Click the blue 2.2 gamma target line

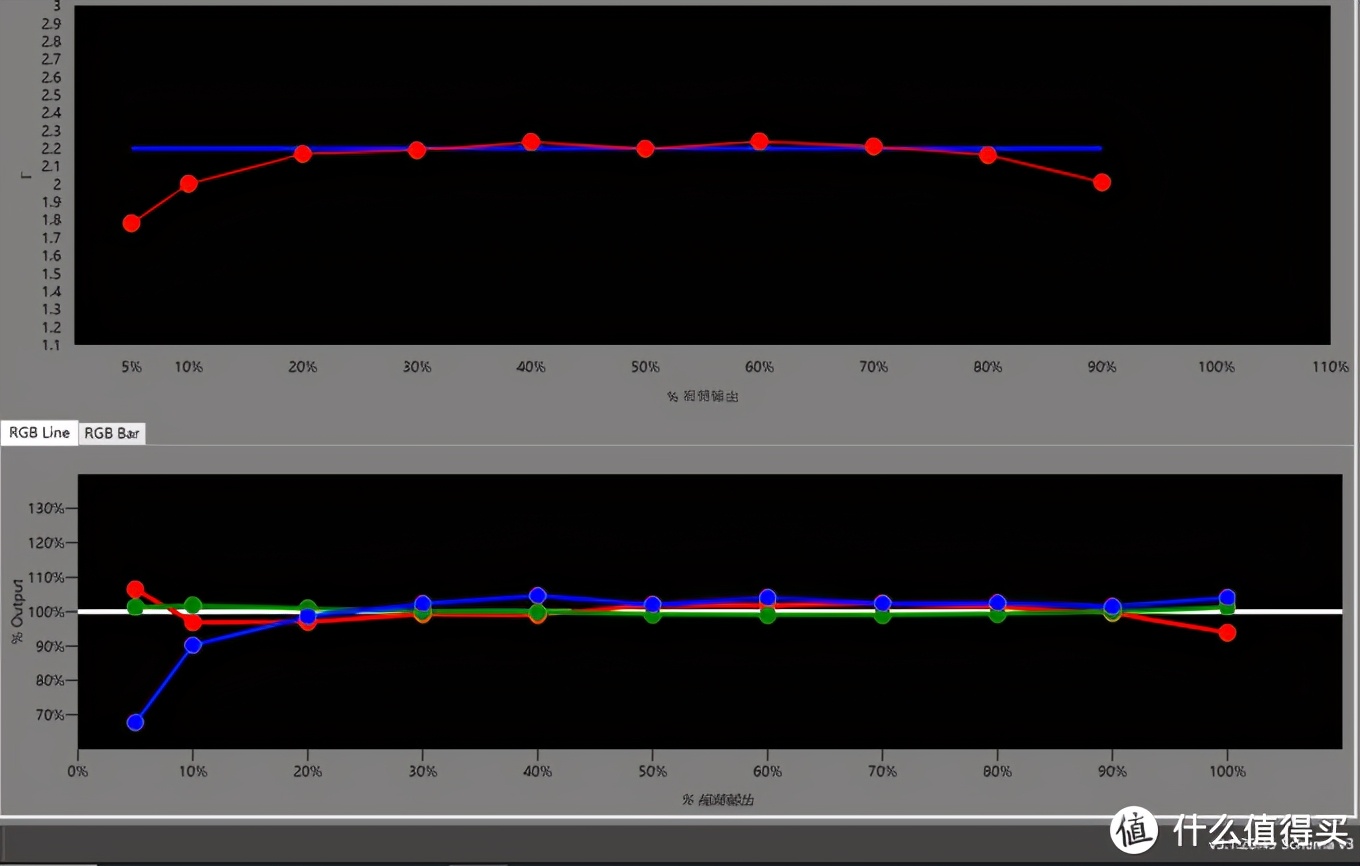(x=616, y=148)
